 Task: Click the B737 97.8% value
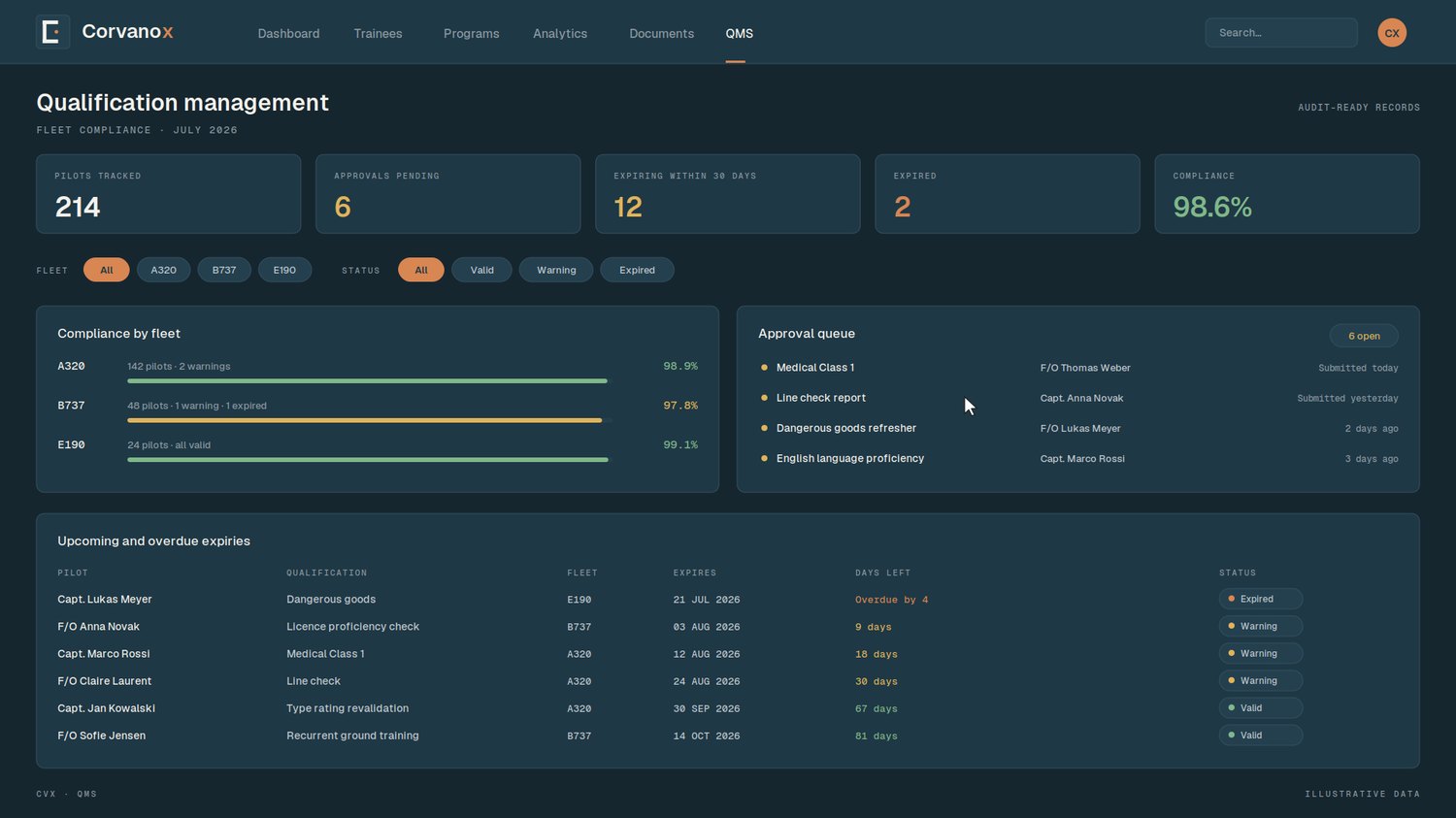pos(680,406)
